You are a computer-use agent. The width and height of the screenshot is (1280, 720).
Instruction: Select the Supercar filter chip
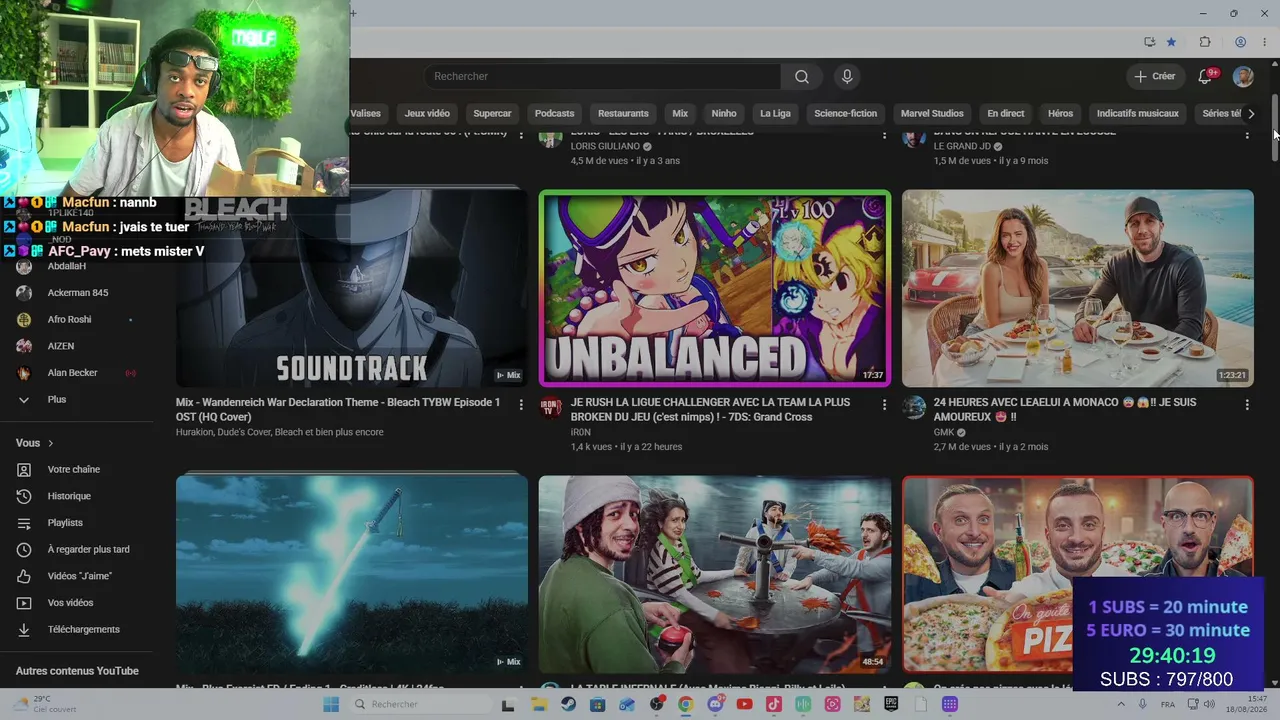pyautogui.click(x=492, y=114)
